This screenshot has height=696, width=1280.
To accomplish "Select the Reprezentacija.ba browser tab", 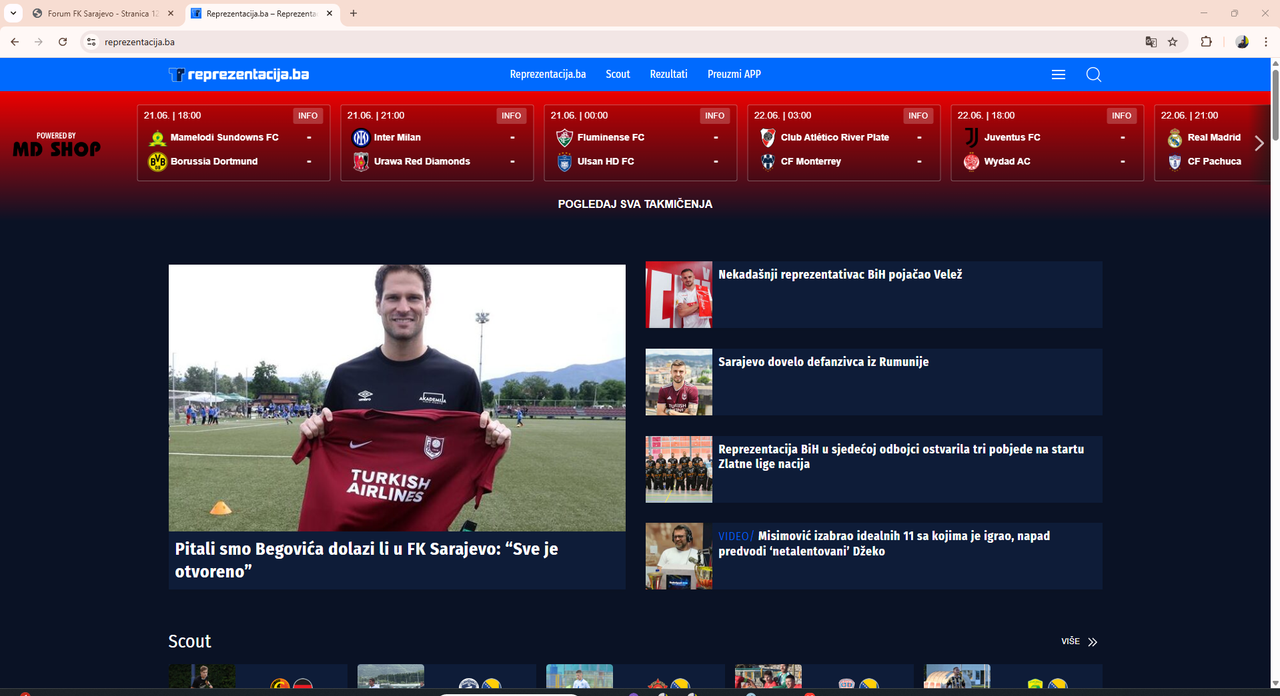I will pyautogui.click(x=262, y=13).
